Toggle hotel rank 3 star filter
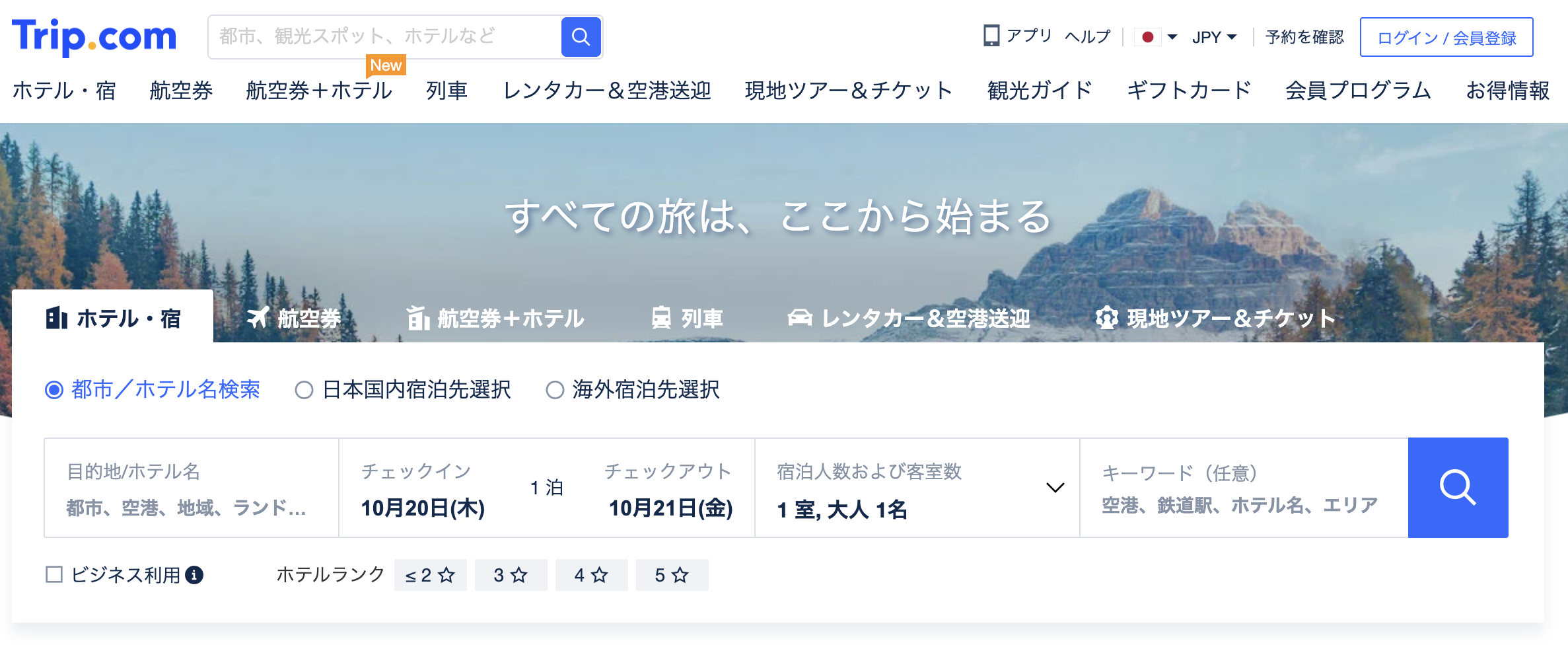The width and height of the screenshot is (1568, 649). [x=511, y=575]
